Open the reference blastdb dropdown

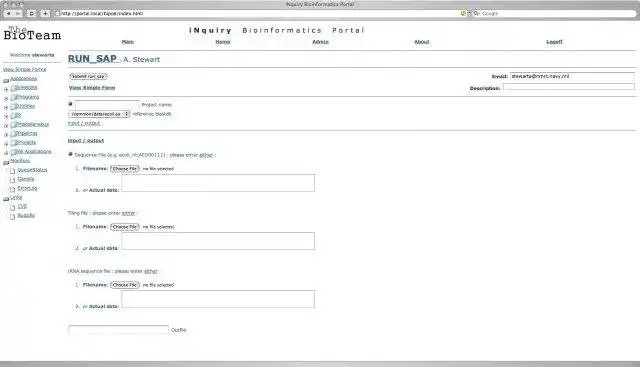(99, 114)
